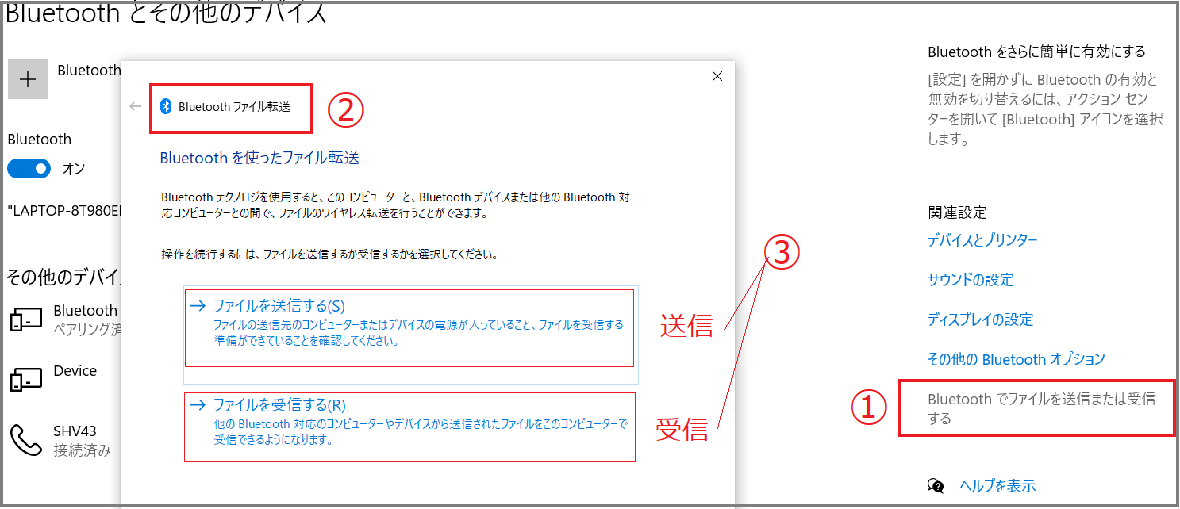Image resolution: width=1180 pixels, height=509 pixels.
Task: Open サウンドの設定 link
Action: pos(971,280)
